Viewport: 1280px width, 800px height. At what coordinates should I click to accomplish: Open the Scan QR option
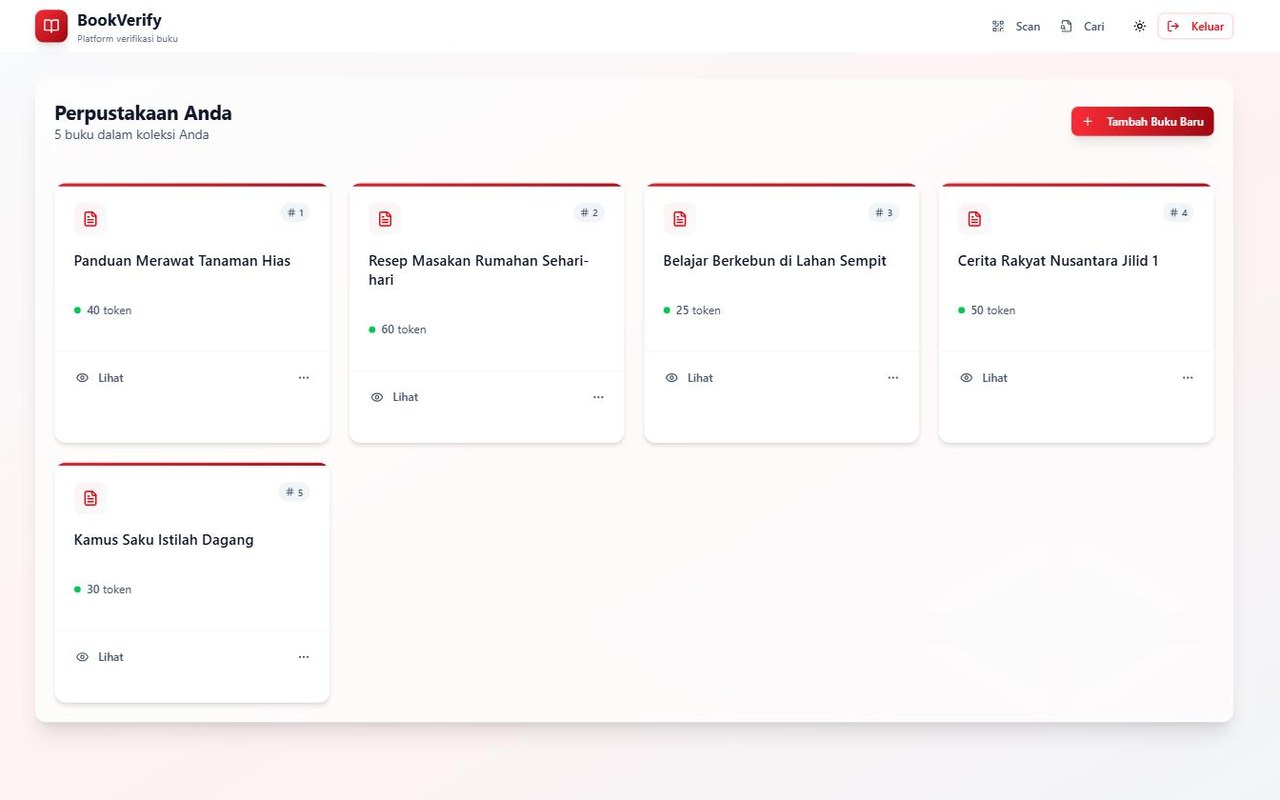point(1016,27)
